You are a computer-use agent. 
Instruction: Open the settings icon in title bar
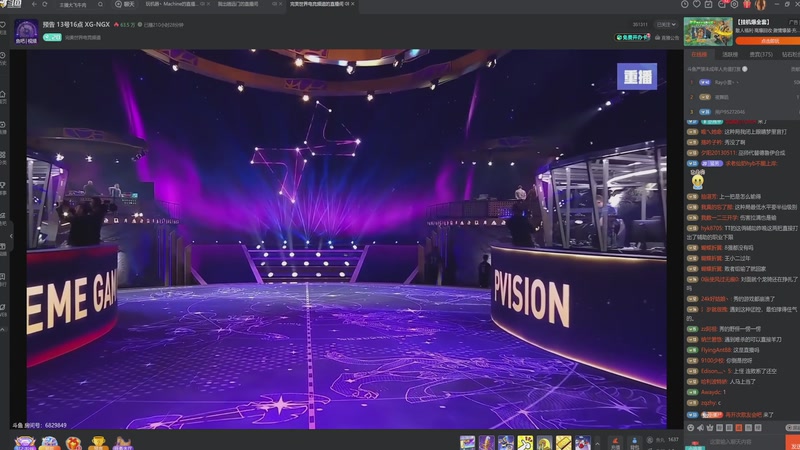734,4
